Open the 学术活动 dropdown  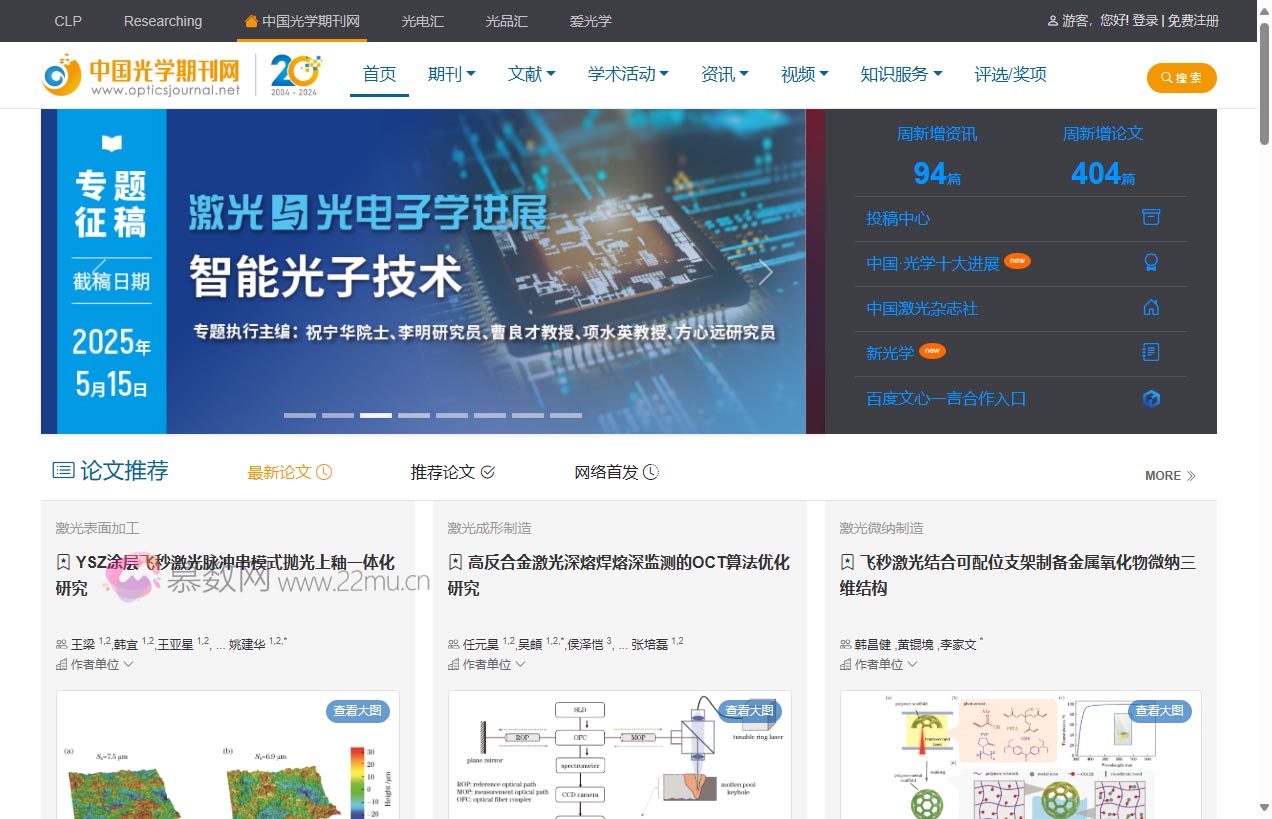[x=627, y=74]
